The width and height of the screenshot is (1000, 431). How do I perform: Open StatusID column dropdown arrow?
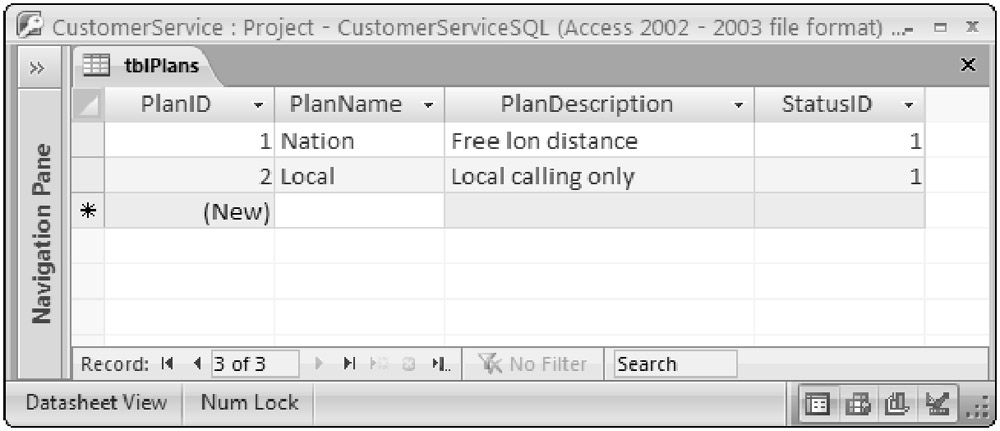pyautogui.click(x=908, y=105)
